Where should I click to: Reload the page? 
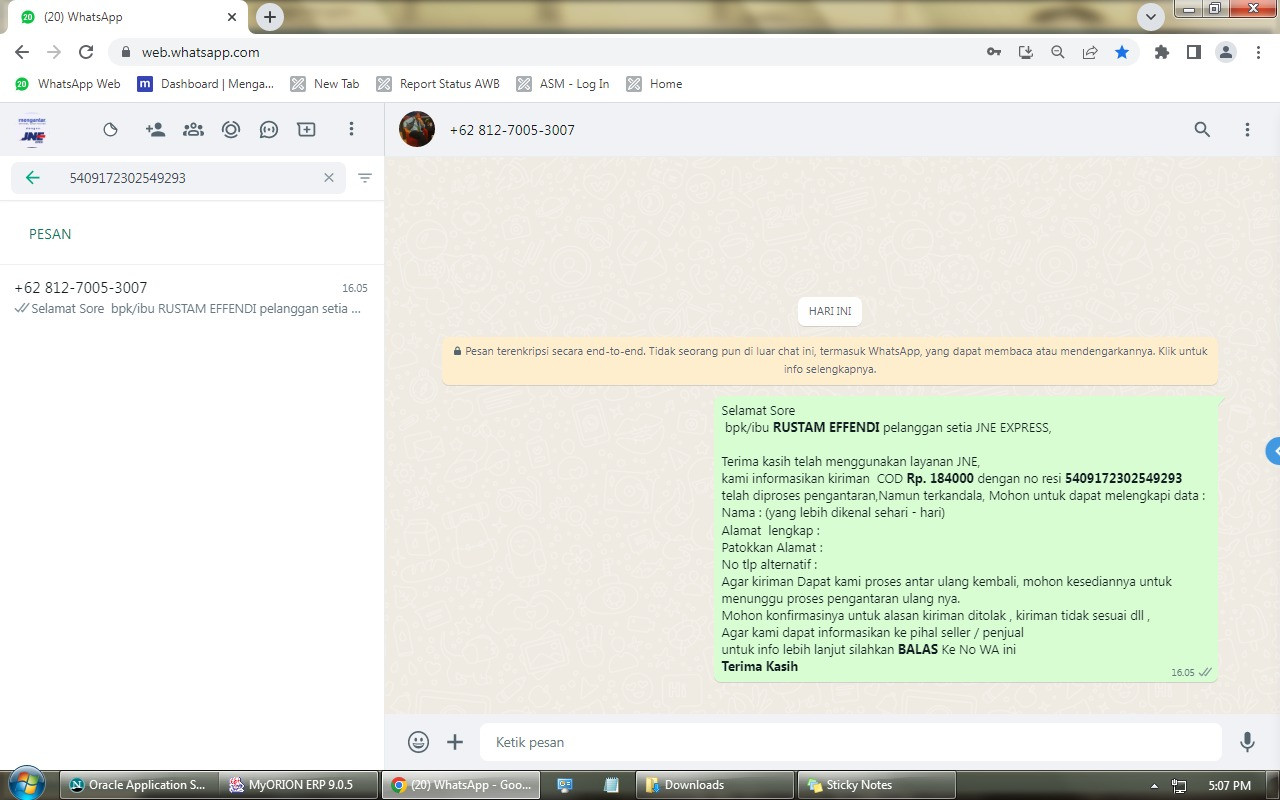[86, 52]
